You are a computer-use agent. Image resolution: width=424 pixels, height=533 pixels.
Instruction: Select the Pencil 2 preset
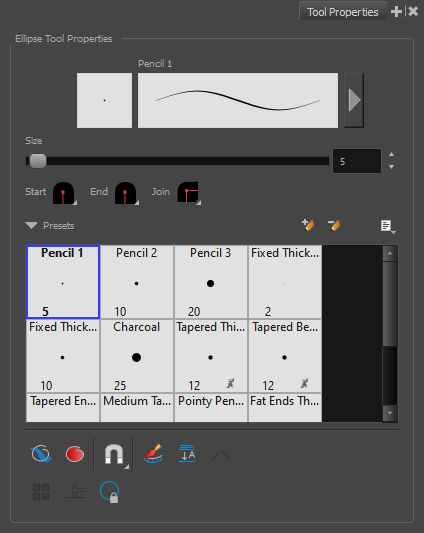[x=137, y=282]
